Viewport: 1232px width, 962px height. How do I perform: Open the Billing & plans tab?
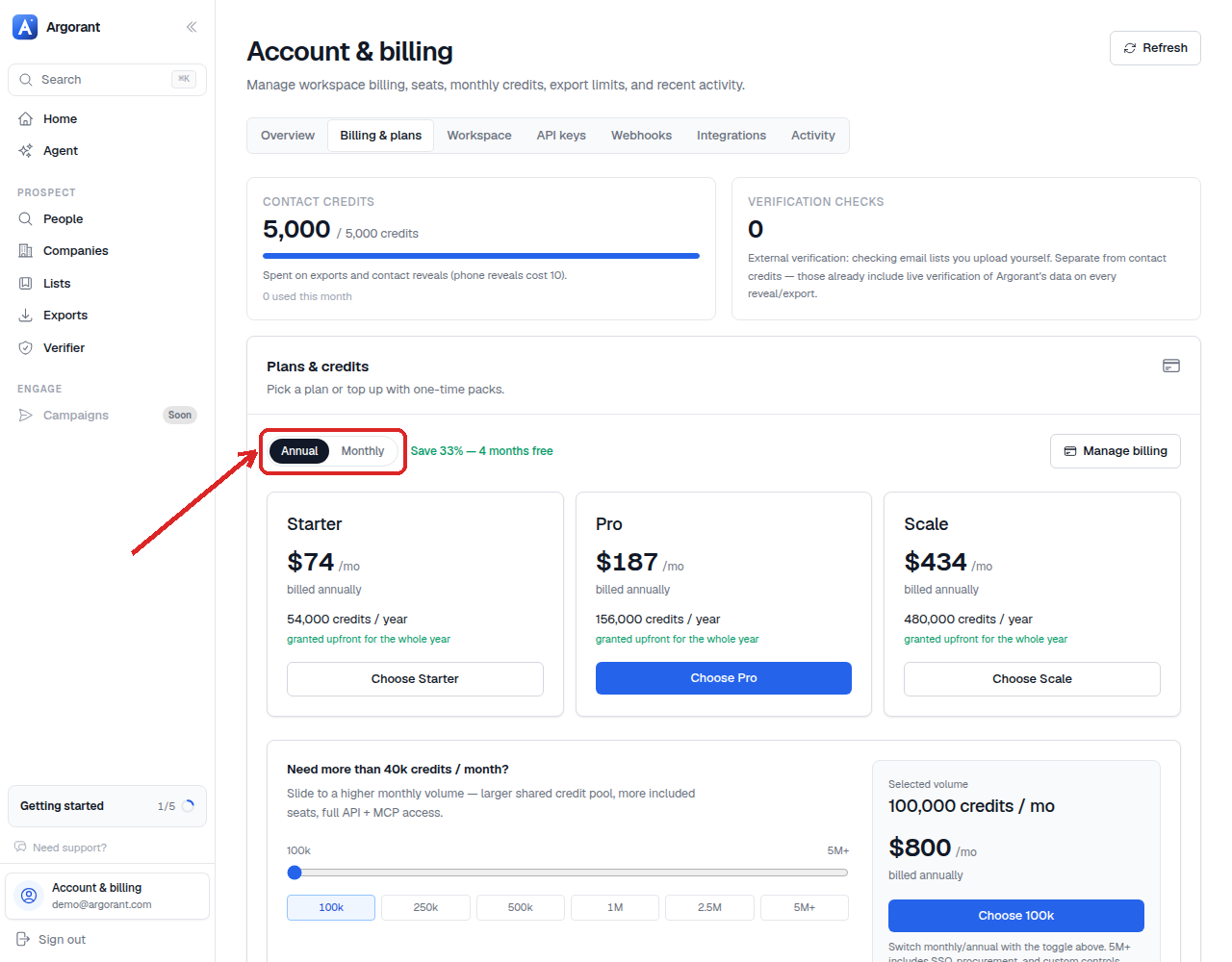click(381, 136)
